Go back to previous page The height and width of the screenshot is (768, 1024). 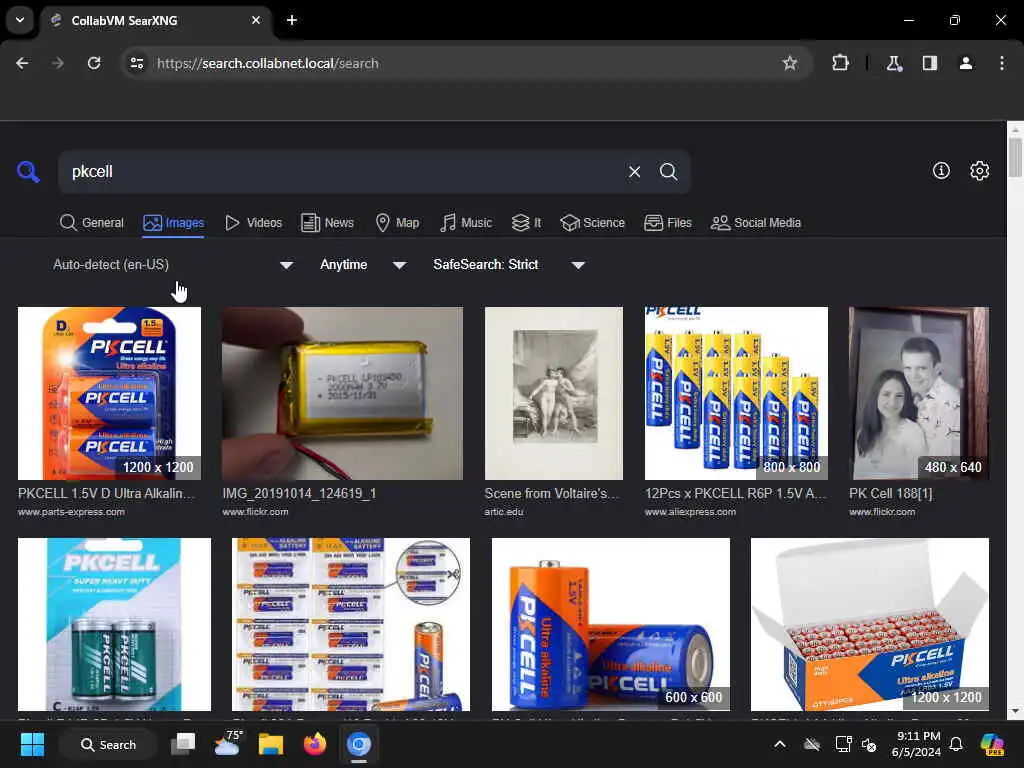pos(22,63)
